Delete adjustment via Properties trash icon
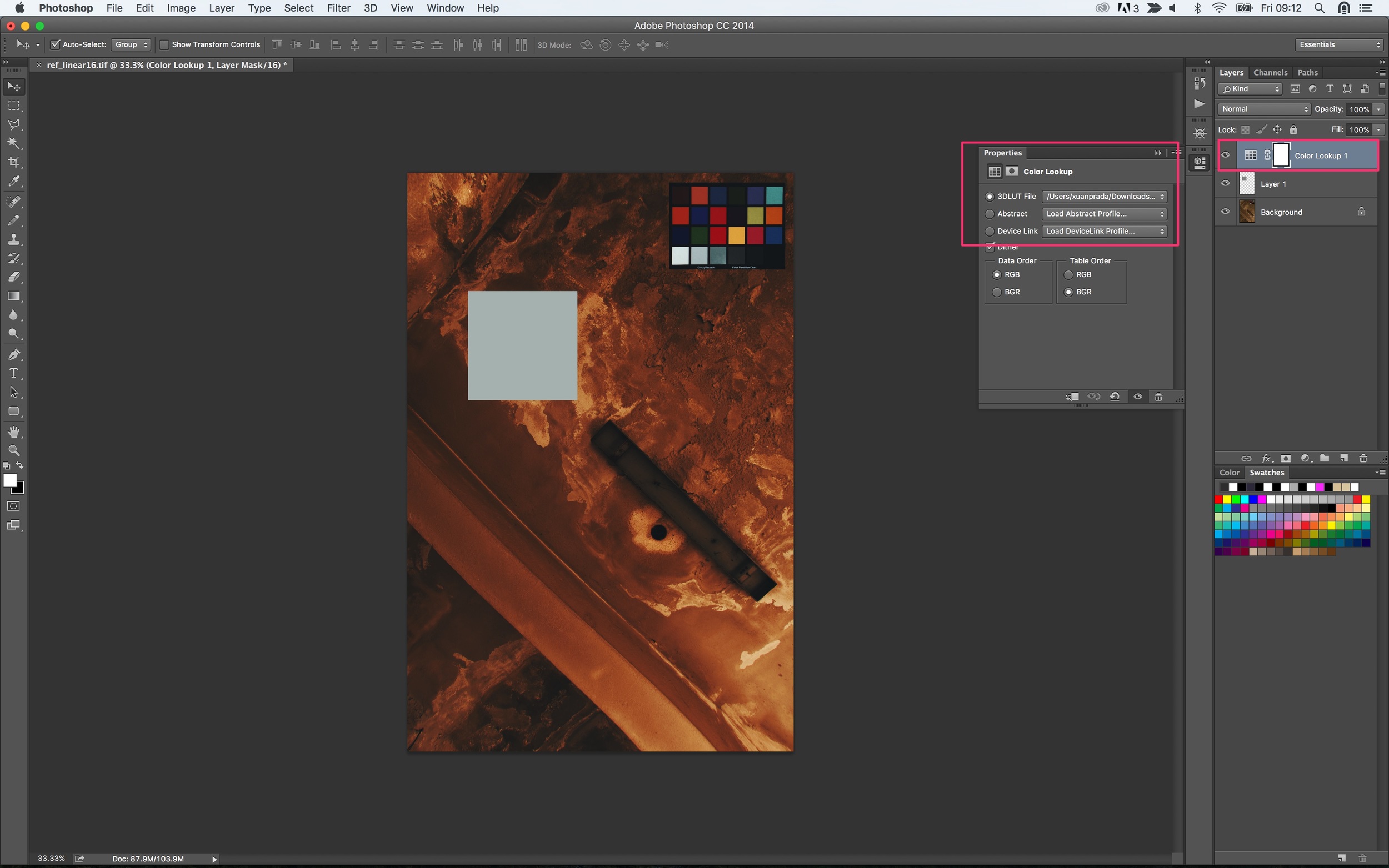This screenshot has height=868, width=1389. click(x=1159, y=397)
